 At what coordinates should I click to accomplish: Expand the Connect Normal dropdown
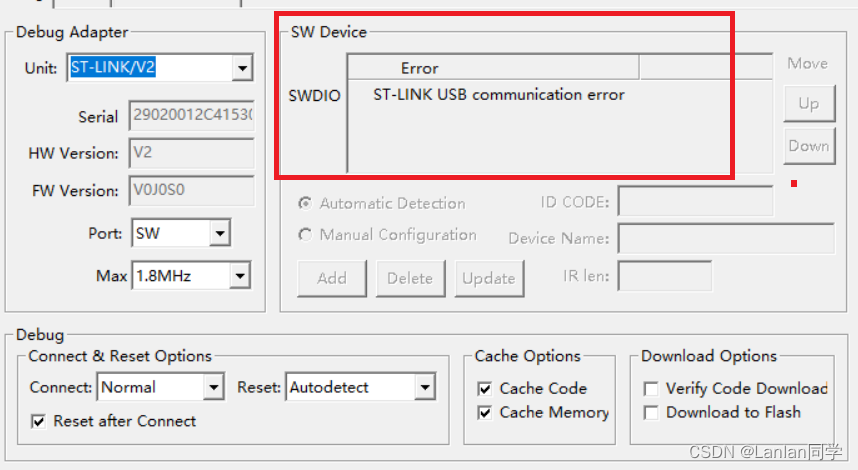tap(213, 387)
